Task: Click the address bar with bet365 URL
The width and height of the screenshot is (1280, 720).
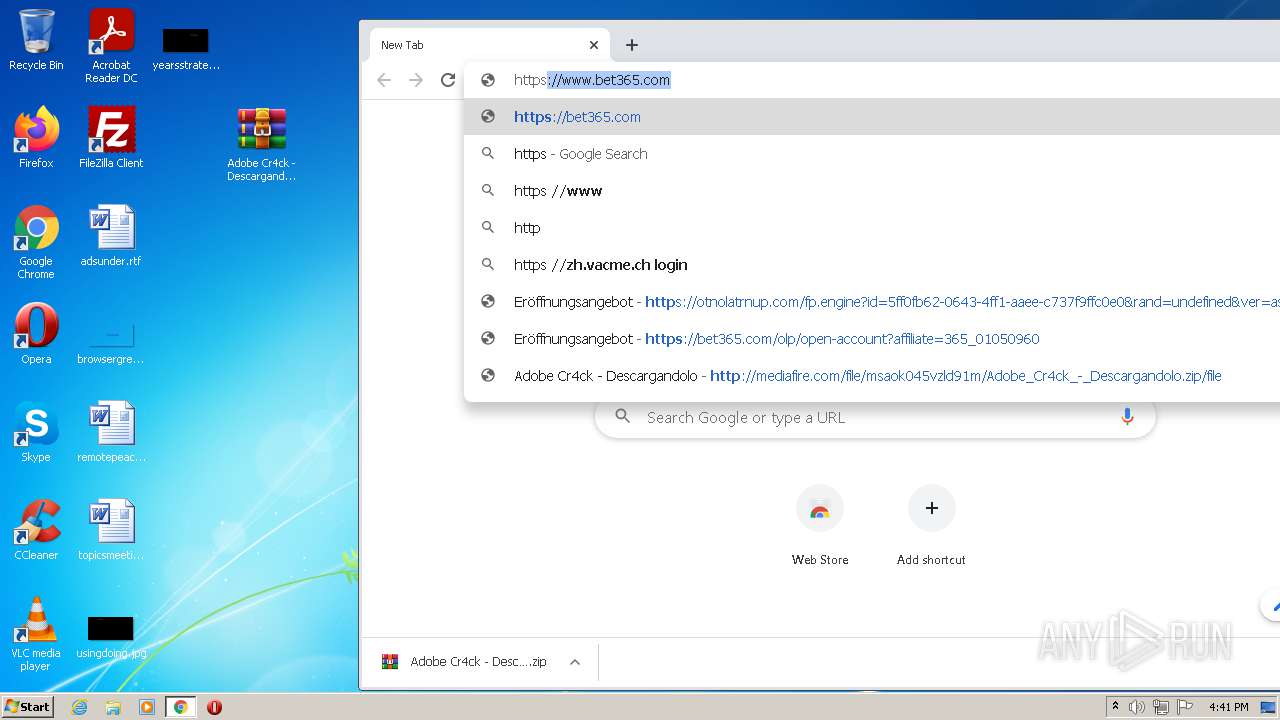Action: click(872, 80)
